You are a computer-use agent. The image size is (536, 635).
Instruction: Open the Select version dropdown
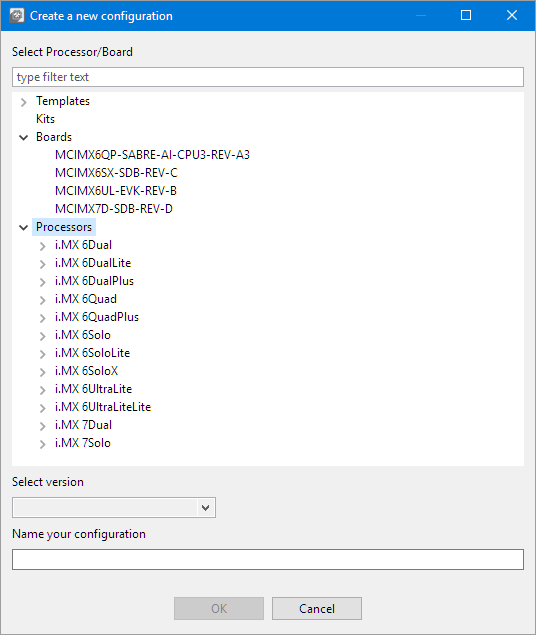[114, 507]
